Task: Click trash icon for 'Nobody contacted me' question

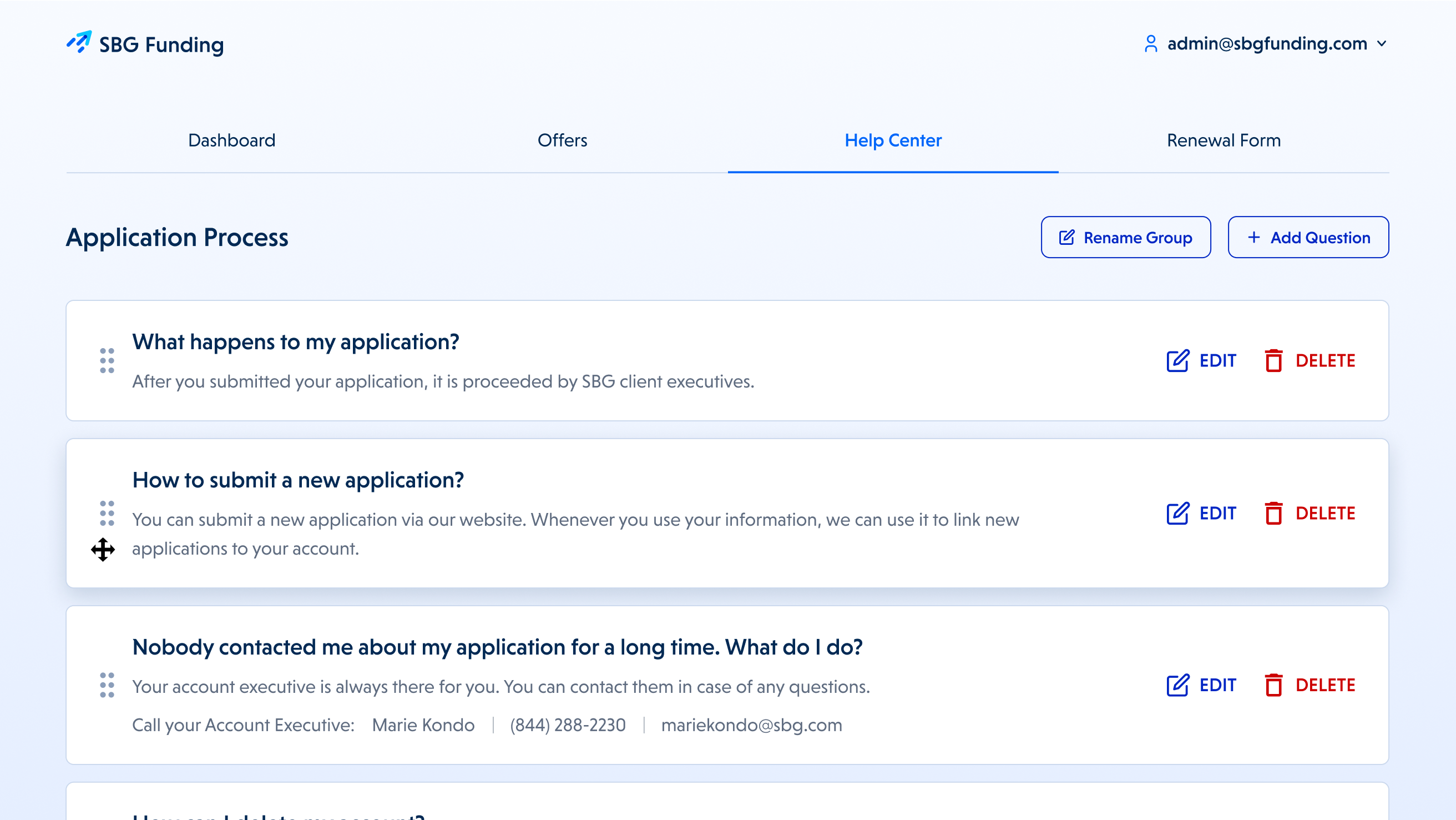Action: click(1273, 686)
